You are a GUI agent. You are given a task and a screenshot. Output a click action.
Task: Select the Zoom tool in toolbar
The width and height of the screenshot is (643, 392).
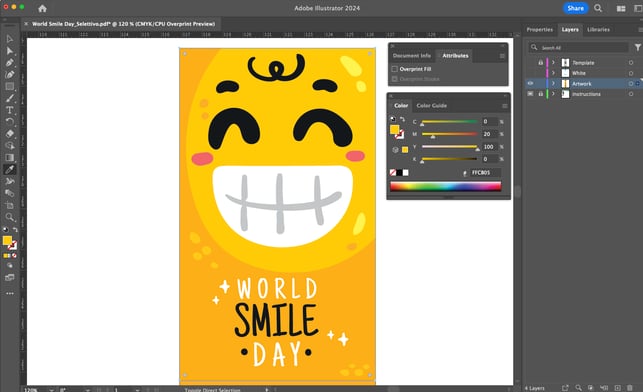click(x=9, y=217)
